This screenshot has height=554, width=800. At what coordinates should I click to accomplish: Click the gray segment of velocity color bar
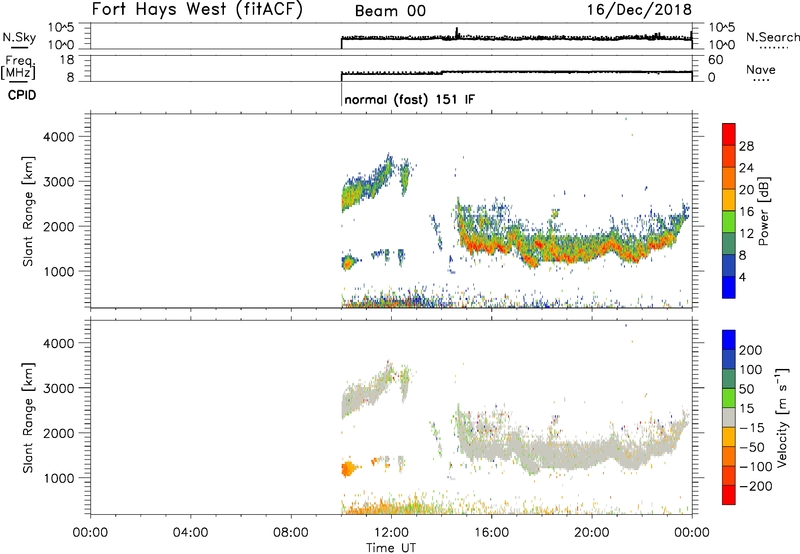(x=729, y=418)
